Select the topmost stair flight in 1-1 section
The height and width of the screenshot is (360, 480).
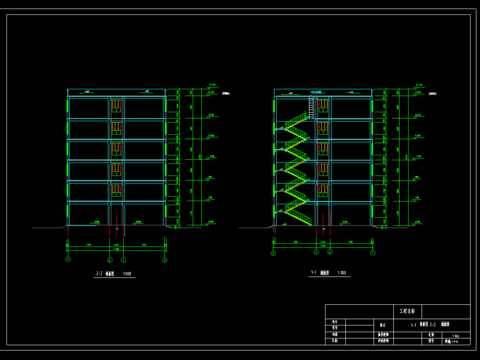pos(297,121)
